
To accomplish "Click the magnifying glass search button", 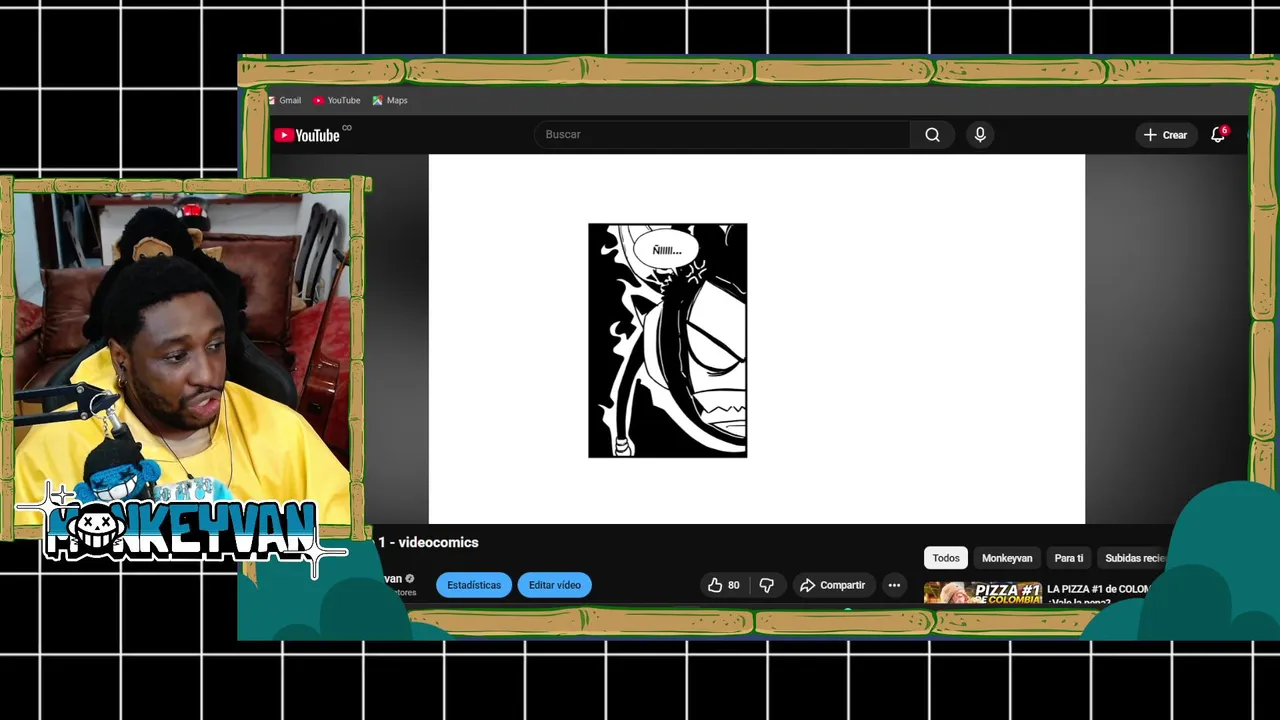I will (x=932, y=135).
